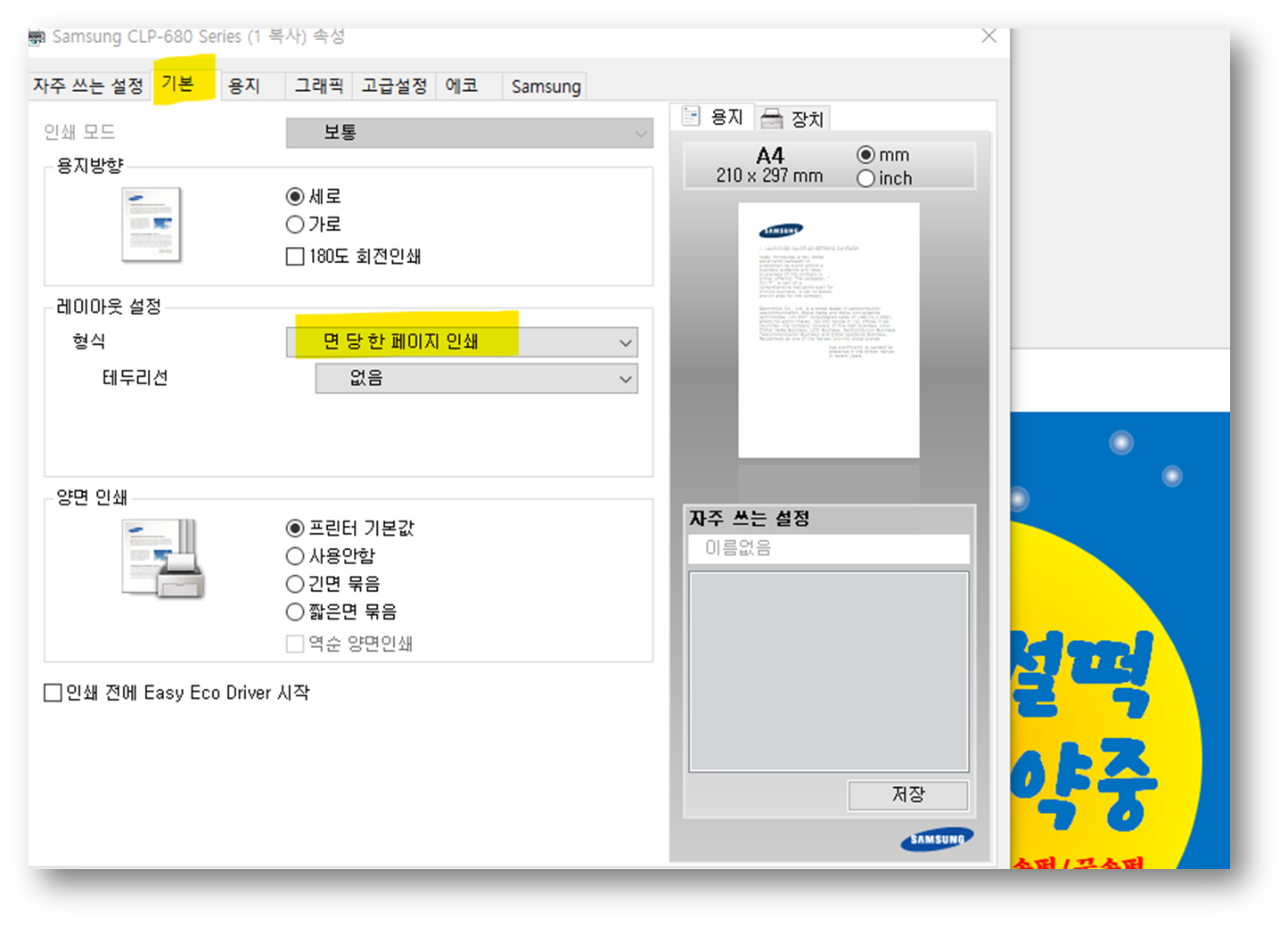1288x927 pixels.
Task: Select 사용안함 duplex option
Action: tap(331, 556)
